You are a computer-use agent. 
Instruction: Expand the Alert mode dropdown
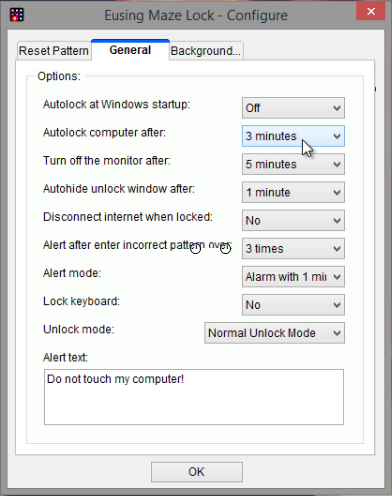click(293, 277)
